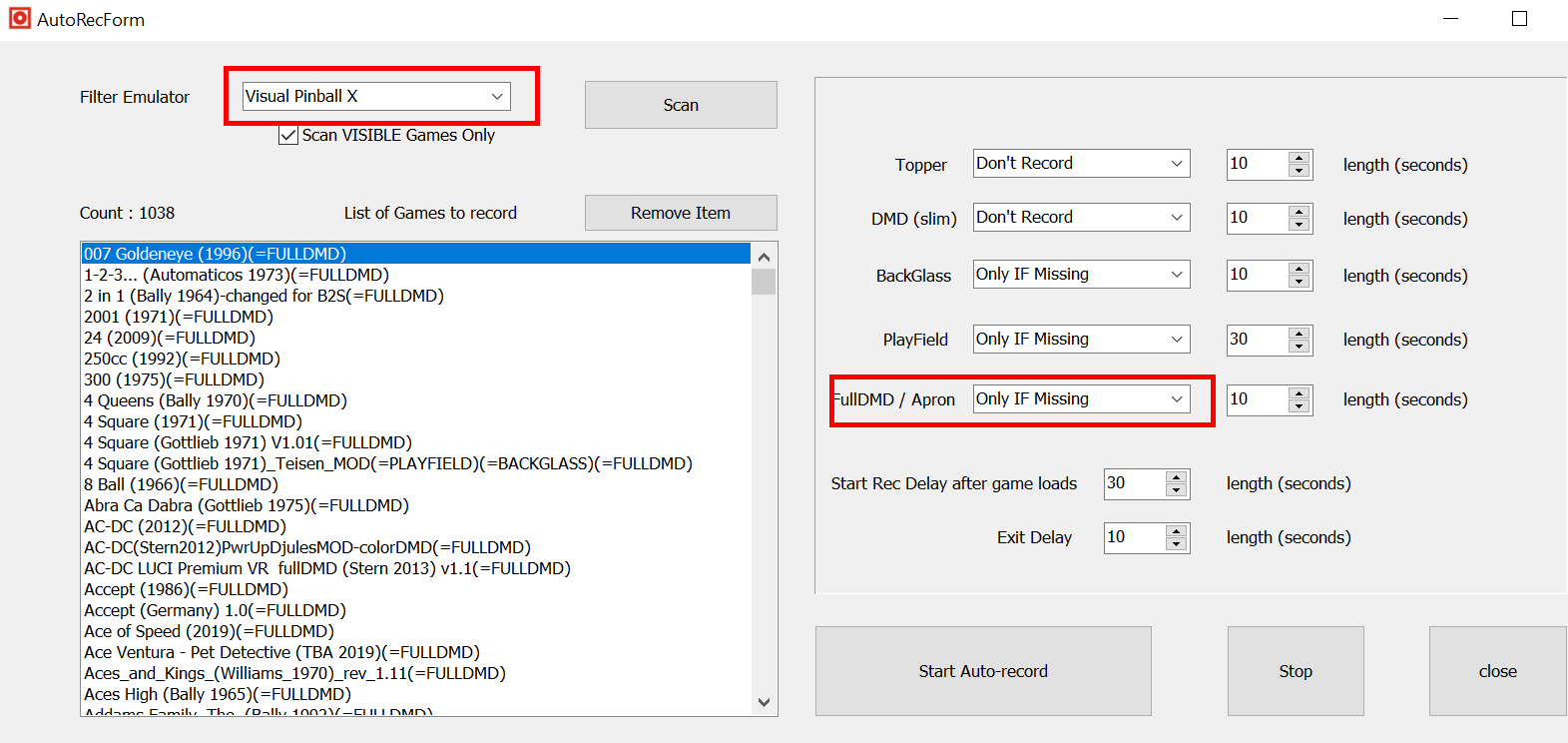Click the Exit Delay input field
Screen dimensions: 1568x743
coord(1135,537)
